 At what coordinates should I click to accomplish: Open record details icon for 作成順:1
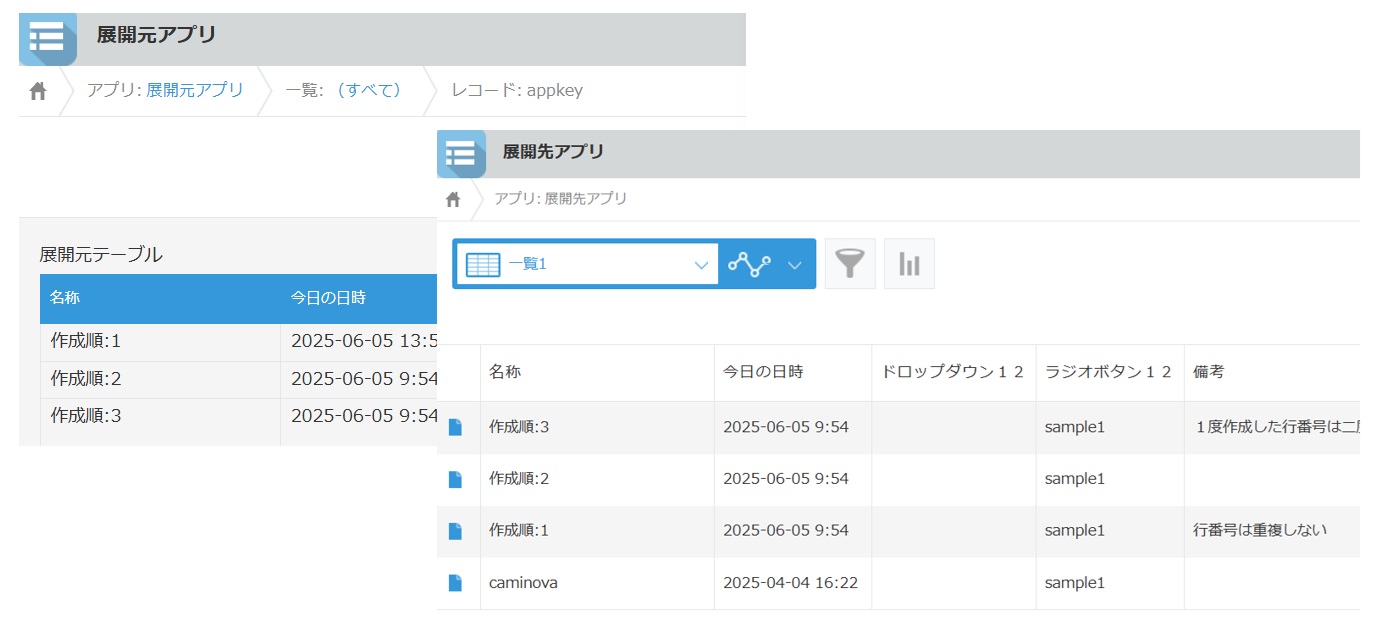point(455,531)
